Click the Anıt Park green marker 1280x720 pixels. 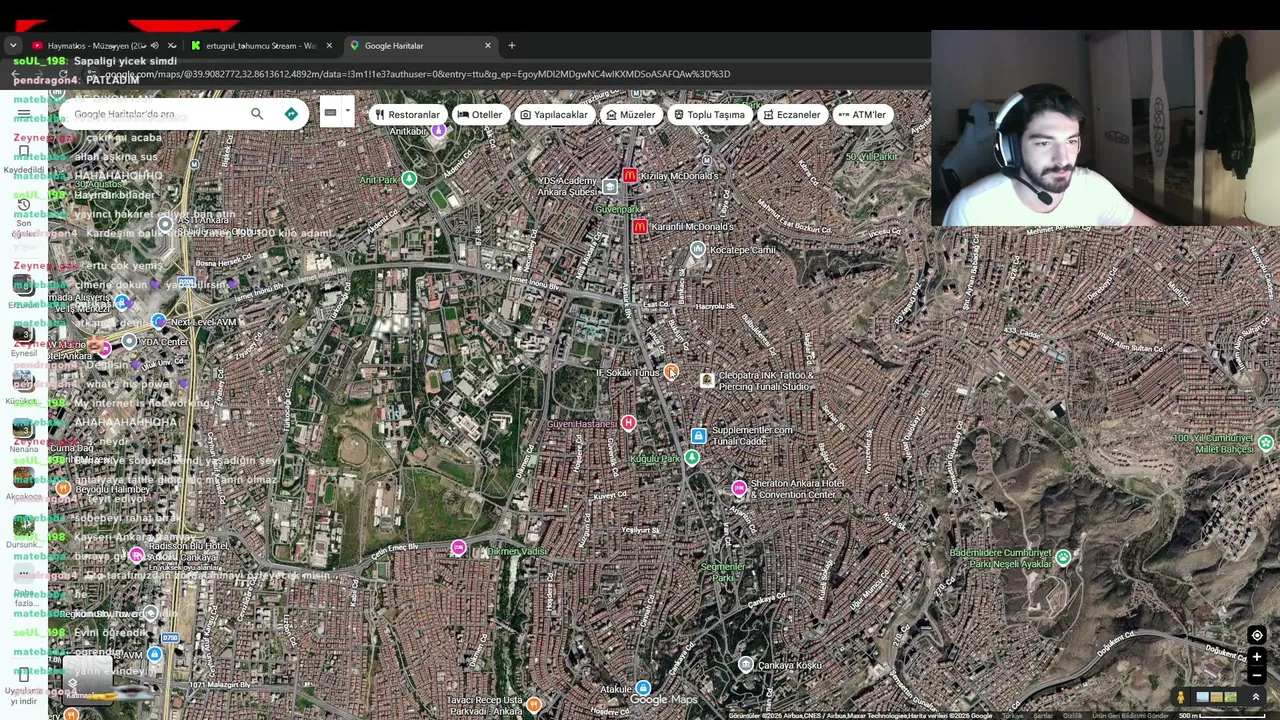point(408,179)
